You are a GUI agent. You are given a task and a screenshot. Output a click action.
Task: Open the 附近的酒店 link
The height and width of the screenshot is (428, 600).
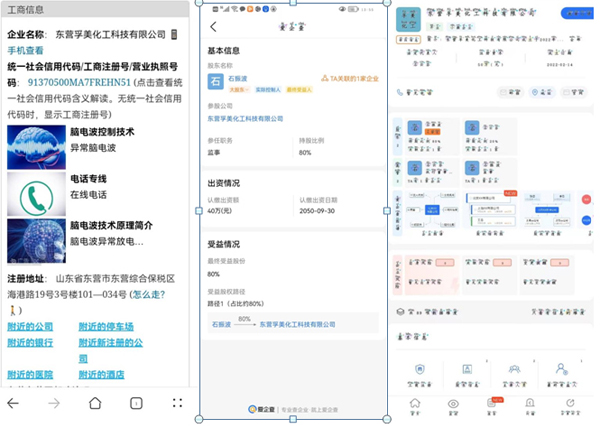[101, 374]
